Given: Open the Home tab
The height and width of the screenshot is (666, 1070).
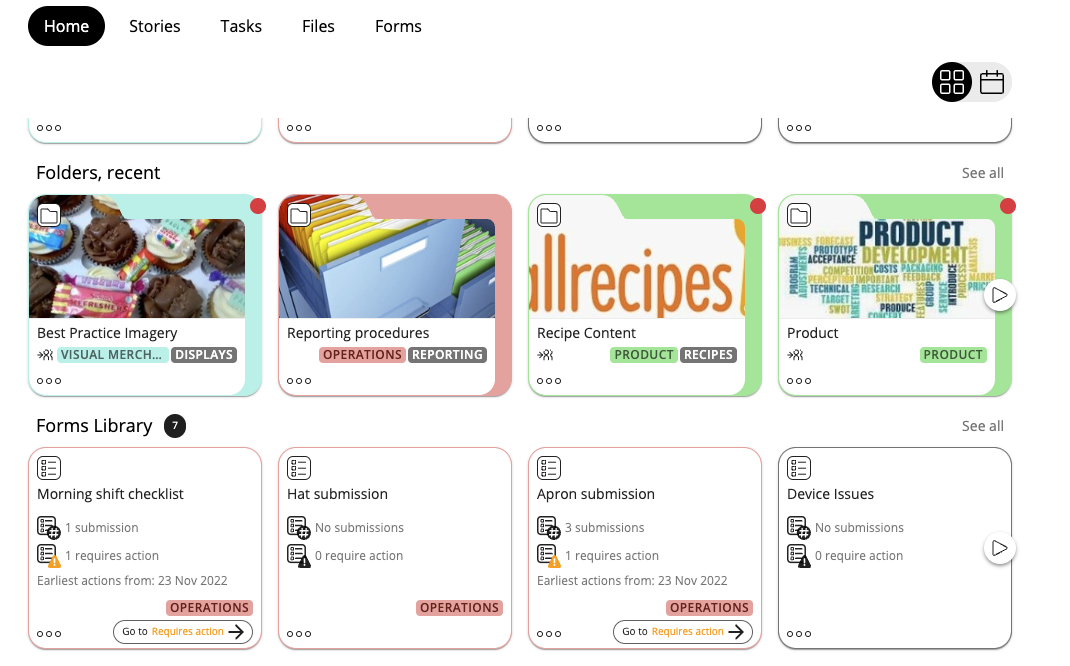Looking at the screenshot, I should (66, 26).
